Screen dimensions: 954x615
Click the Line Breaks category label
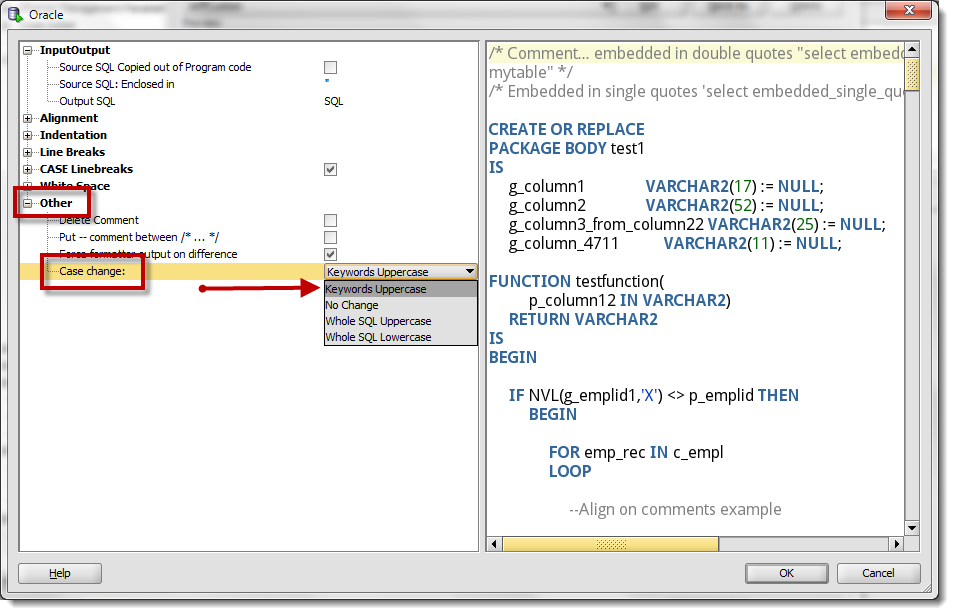[x=72, y=153]
